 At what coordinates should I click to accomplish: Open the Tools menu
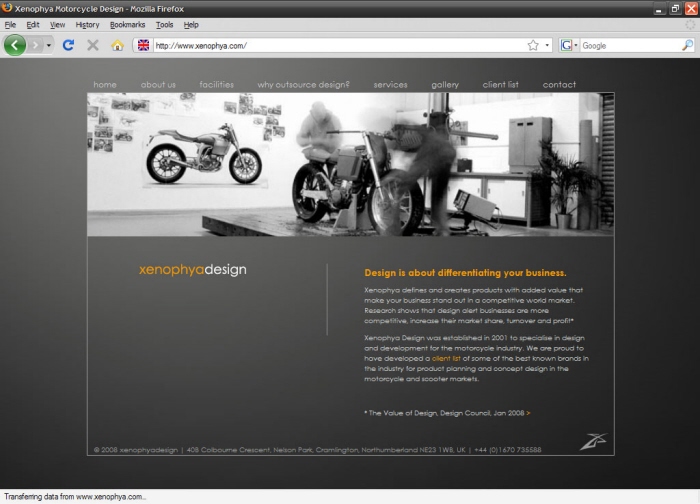pos(164,24)
